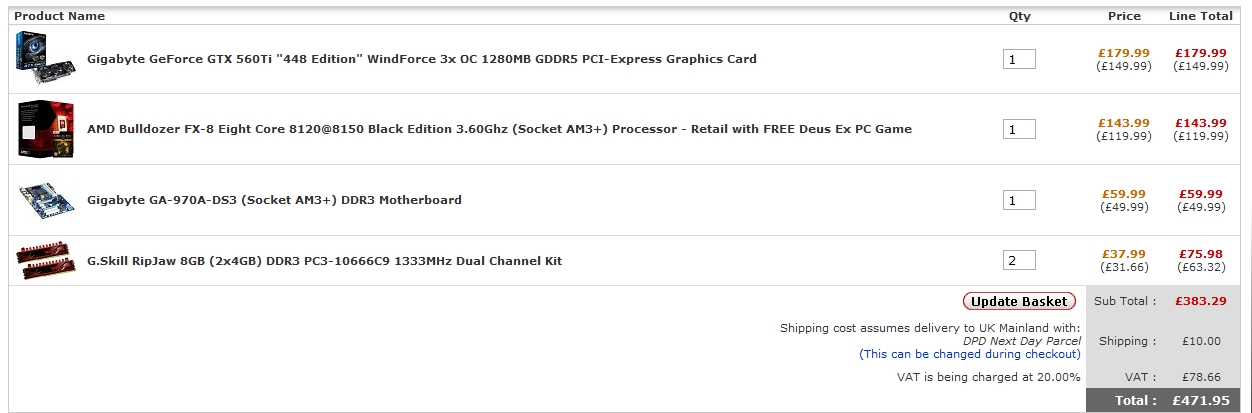The height and width of the screenshot is (413, 1252).
Task: Click the Product Name column header
Action: coord(59,16)
